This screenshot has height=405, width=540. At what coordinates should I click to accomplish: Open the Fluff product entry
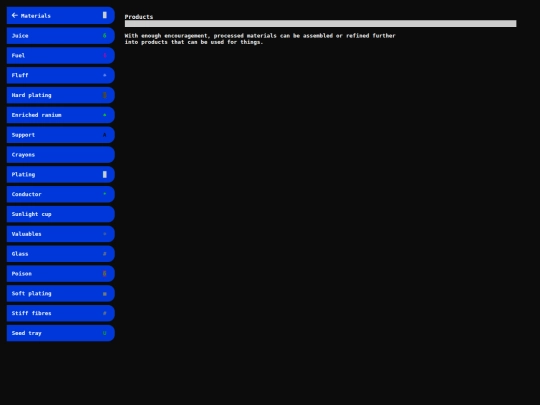(61, 75)
